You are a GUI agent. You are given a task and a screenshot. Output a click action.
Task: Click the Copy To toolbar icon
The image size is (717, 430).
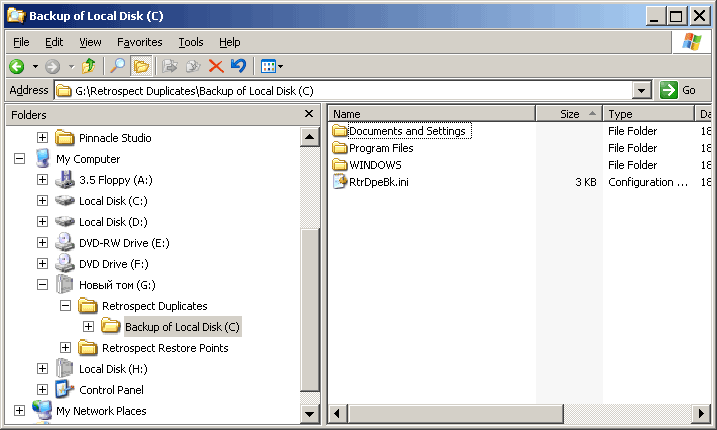(193, 66)
